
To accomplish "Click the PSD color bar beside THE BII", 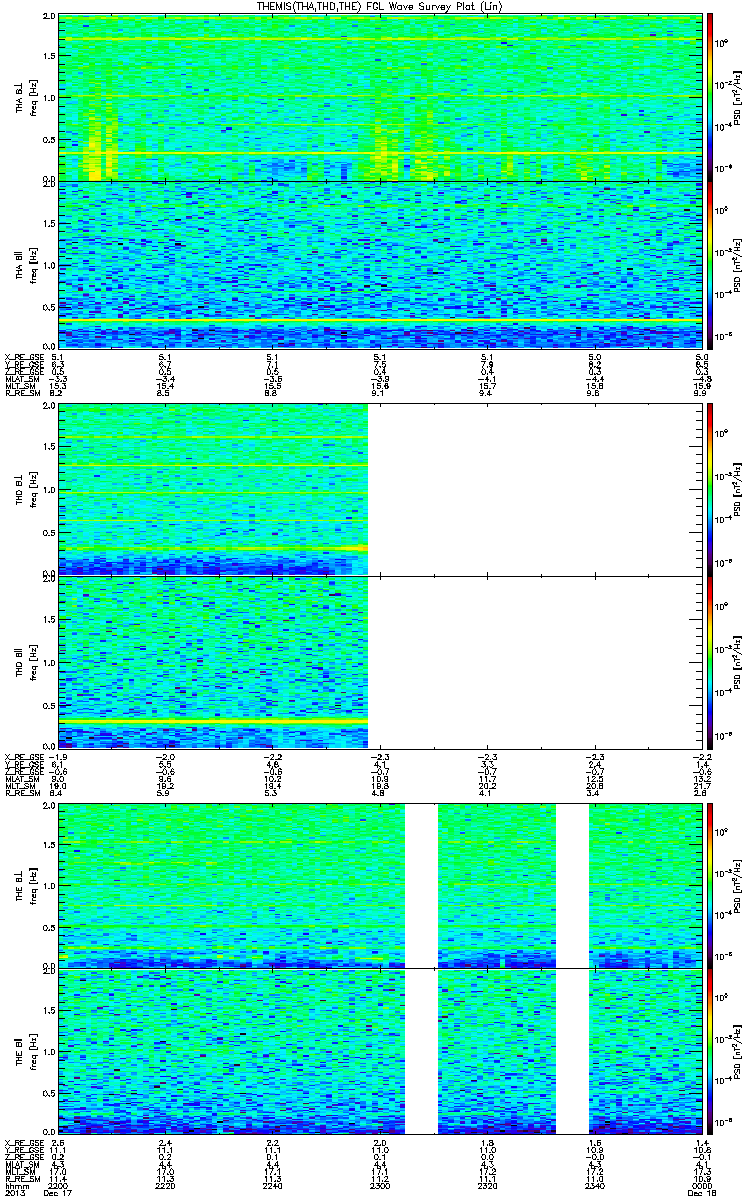I will [x=710, y=1051].
